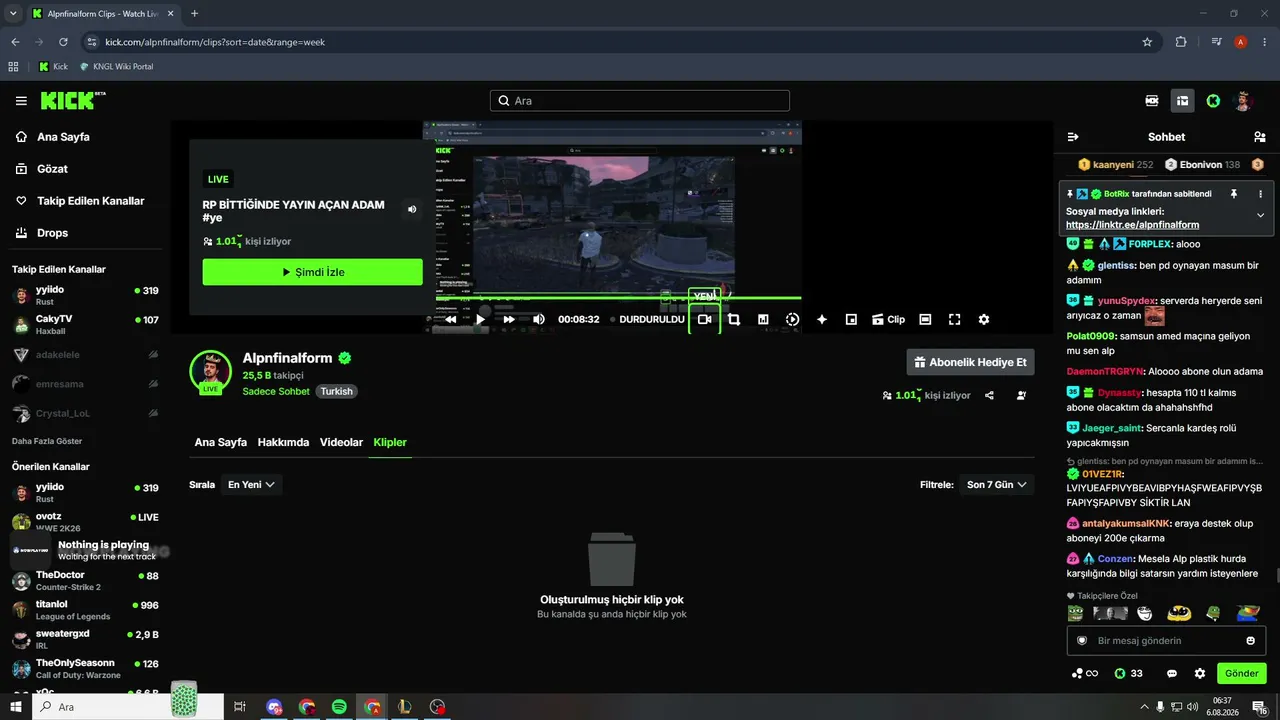The image size is (1280, 720).
Task: Click the Alpnfinalform channel avatar
Action: 210,371
